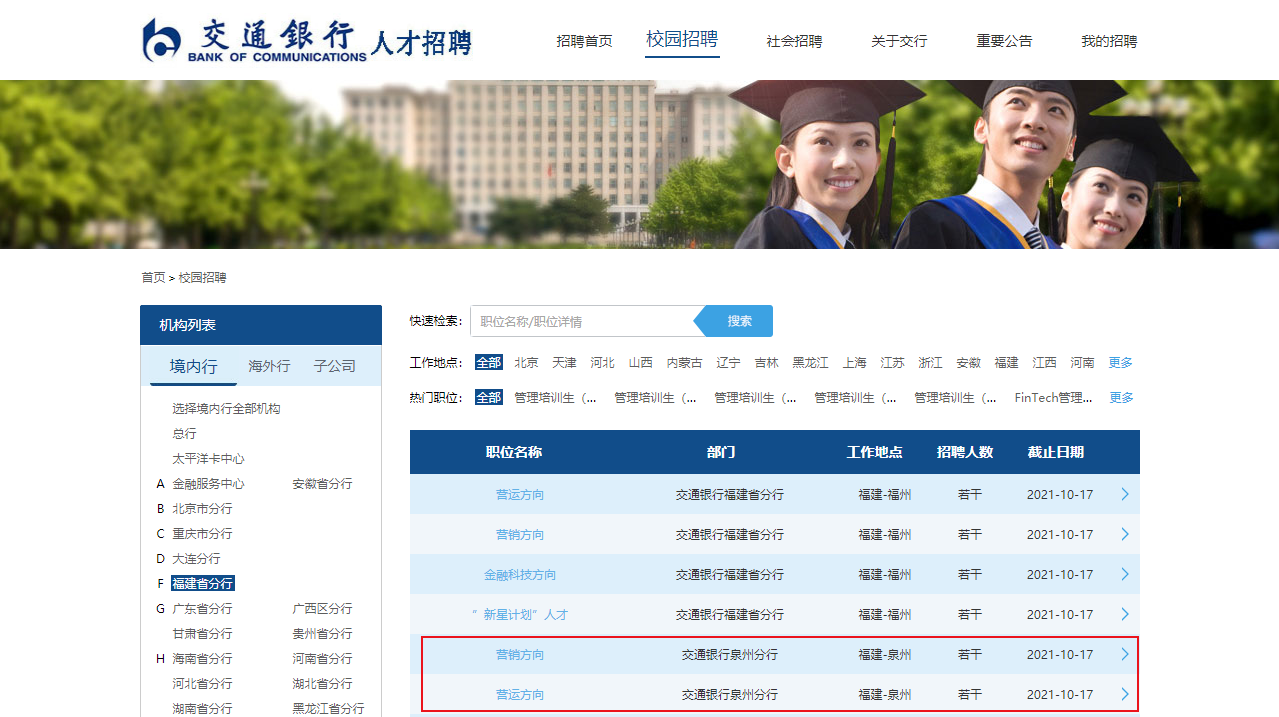1279x717 pixels.
Task: Filter work location by 河北
Action: (x=602, y=362)
